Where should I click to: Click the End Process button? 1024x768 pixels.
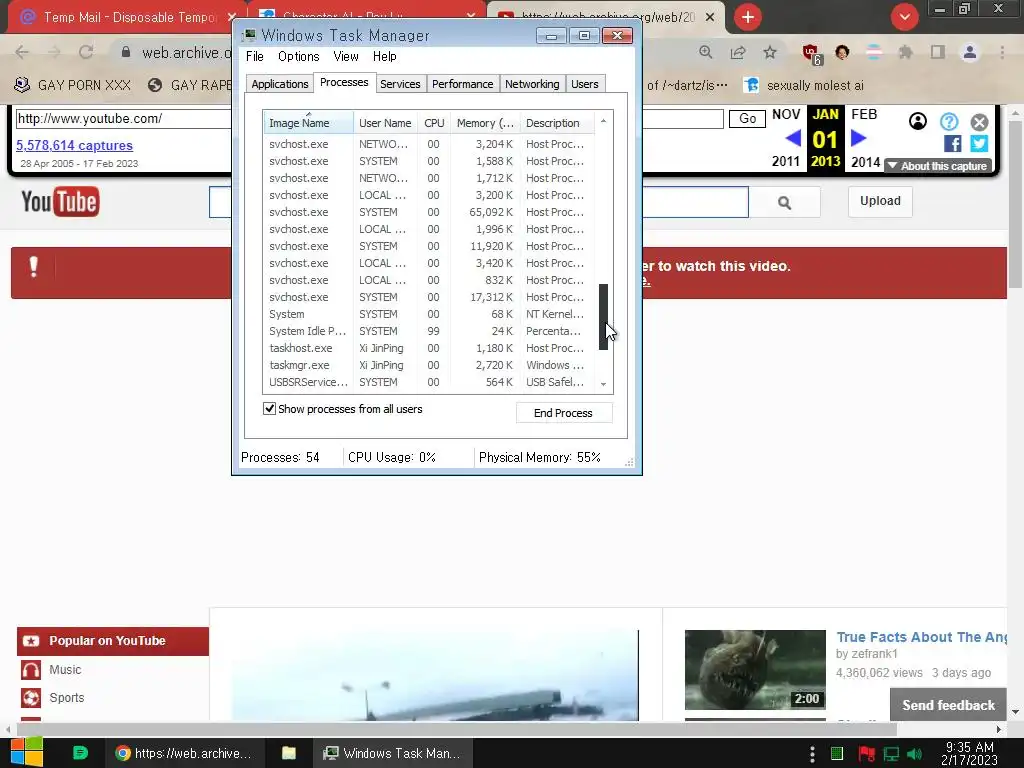click(564, 413)
